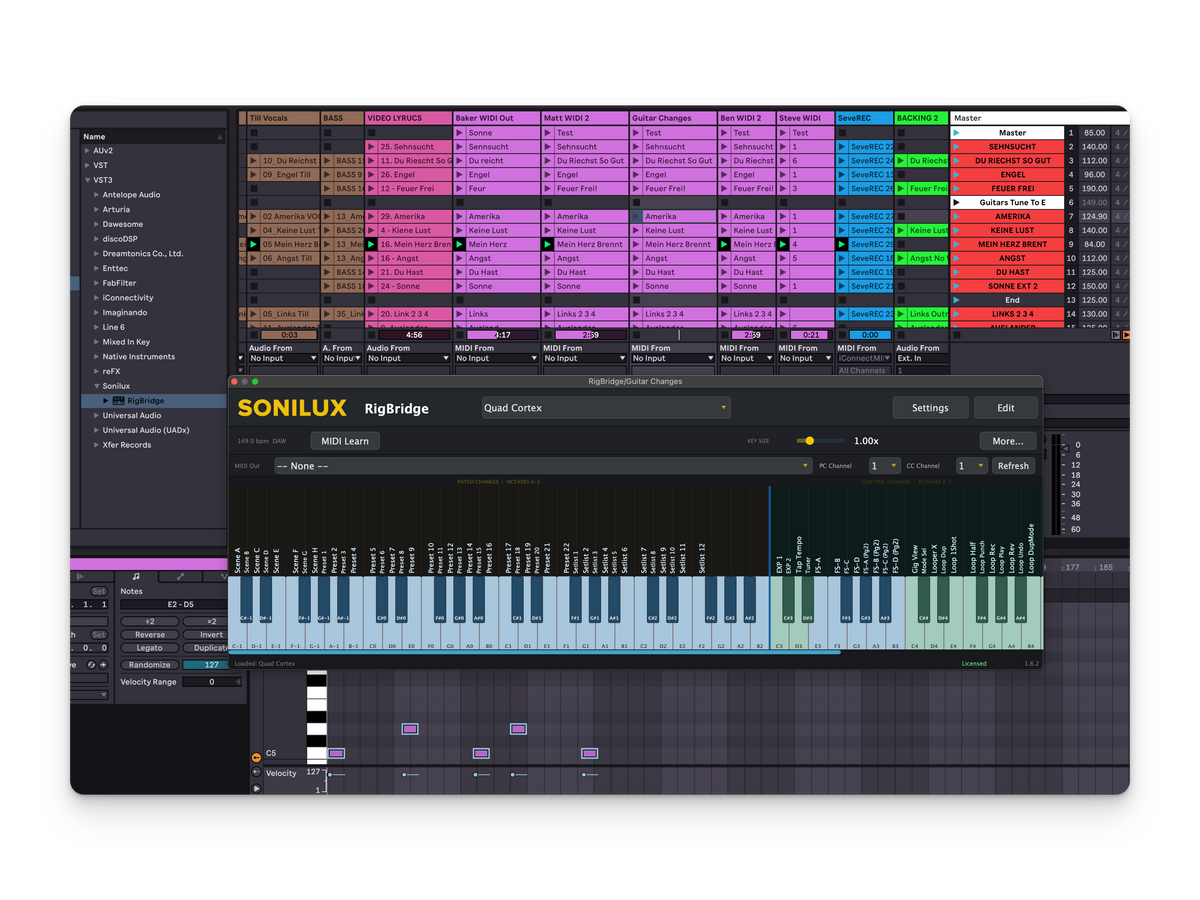Open the Quad Cortex device dropdown
This screenshot has height=900, width=1200.
(606, 408)
